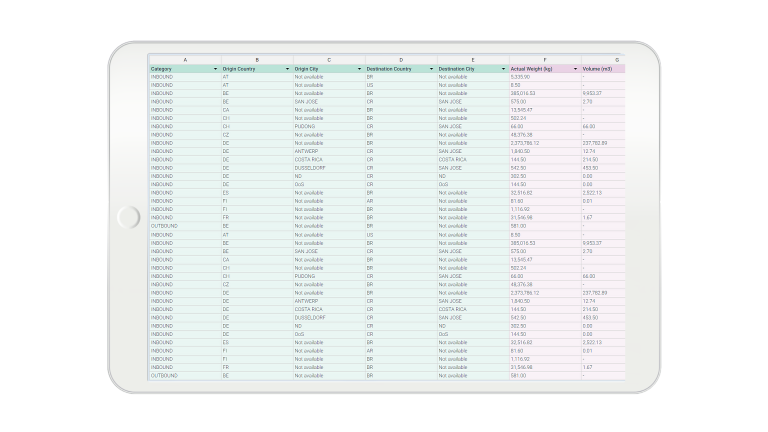Select the OUTBOUND cell in the bottom row
The width and height of the screenshot is (768, 432).
point(163,376)
